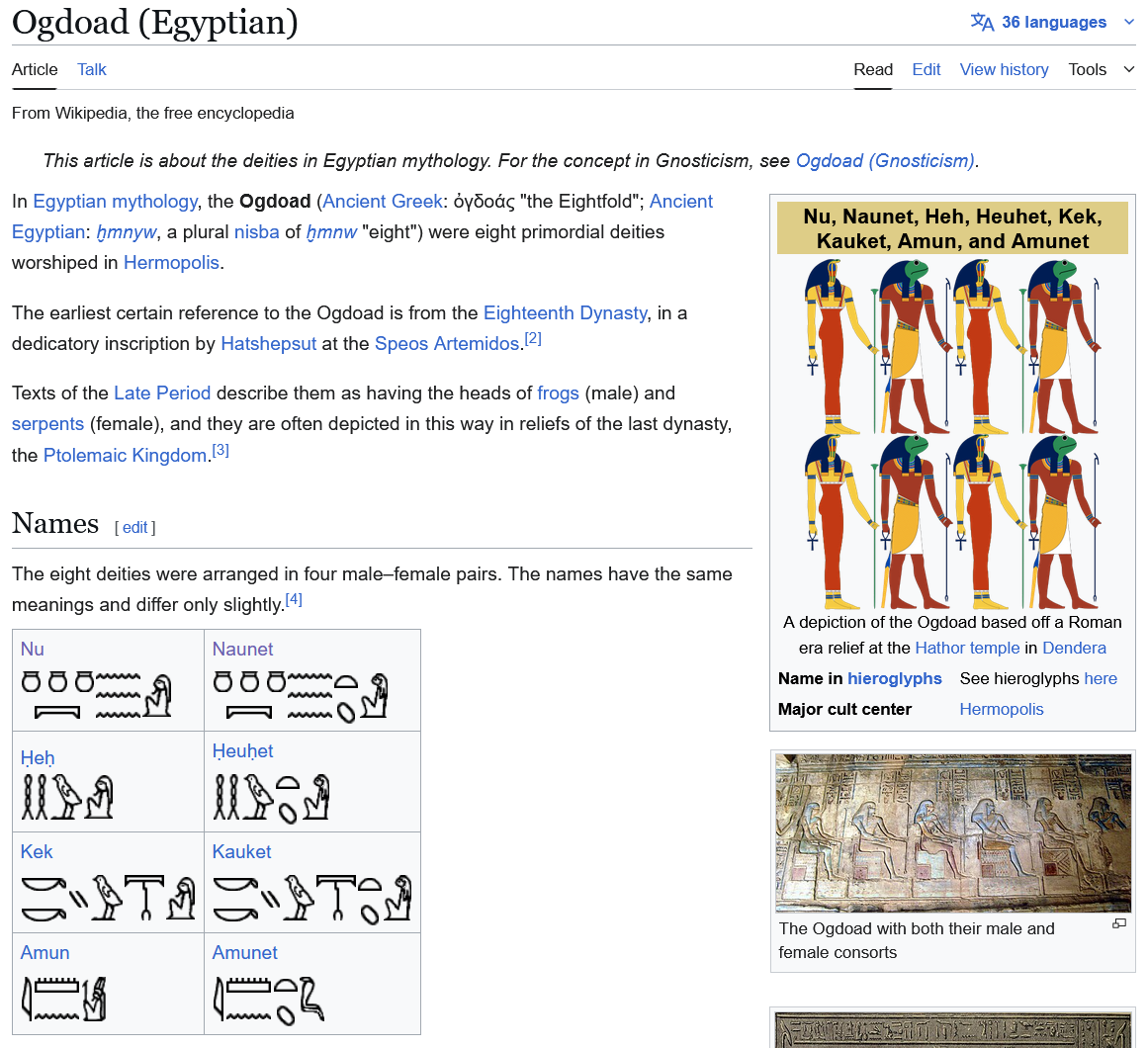Click the Hermopolis link in infobox
This screenshot has width=1148, height=1048.
coord(1001,709)
